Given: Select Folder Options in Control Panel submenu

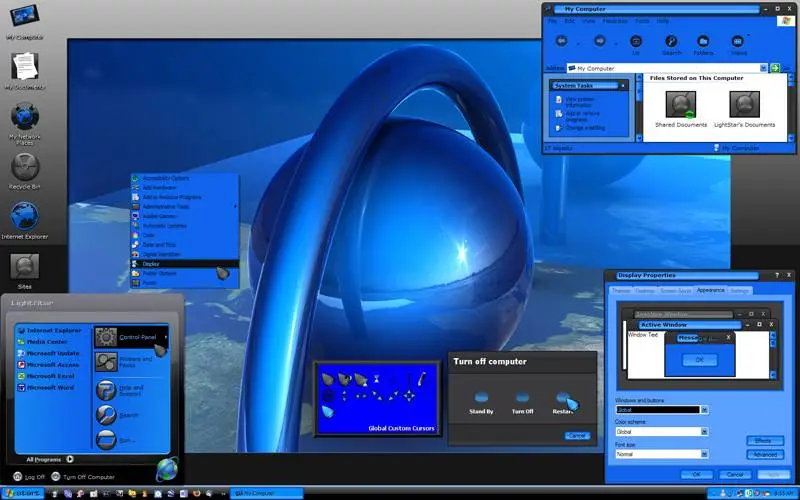Looking at the screenshot, I should coord(185,273).
